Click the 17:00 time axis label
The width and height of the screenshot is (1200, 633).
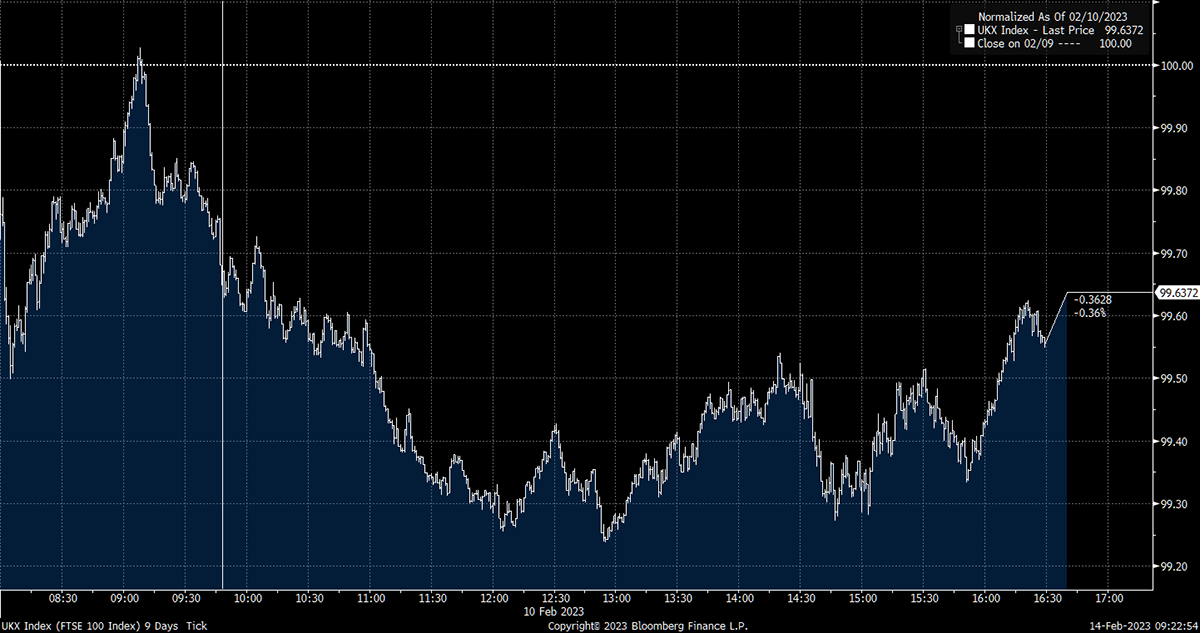point(1108,598)
